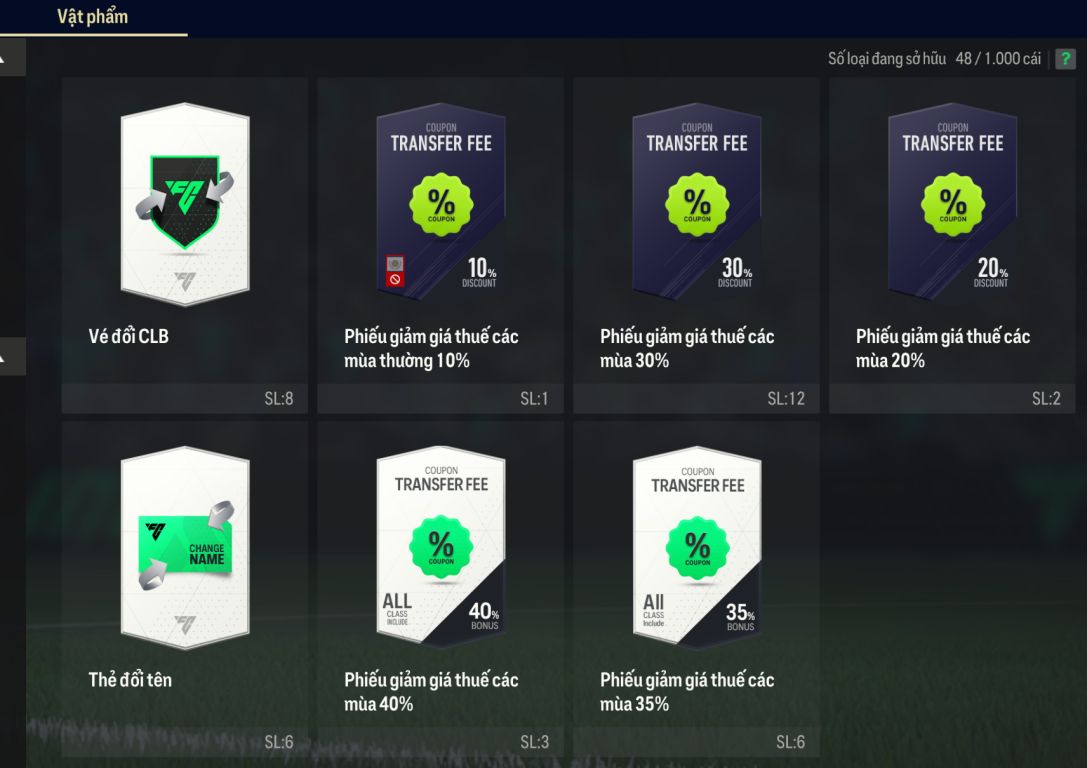The height and width of the screenshot is (768, 1087).
Task: Select the Vé đổi CLB card icon
Action: pyautogui.click(x=184, y=204)
